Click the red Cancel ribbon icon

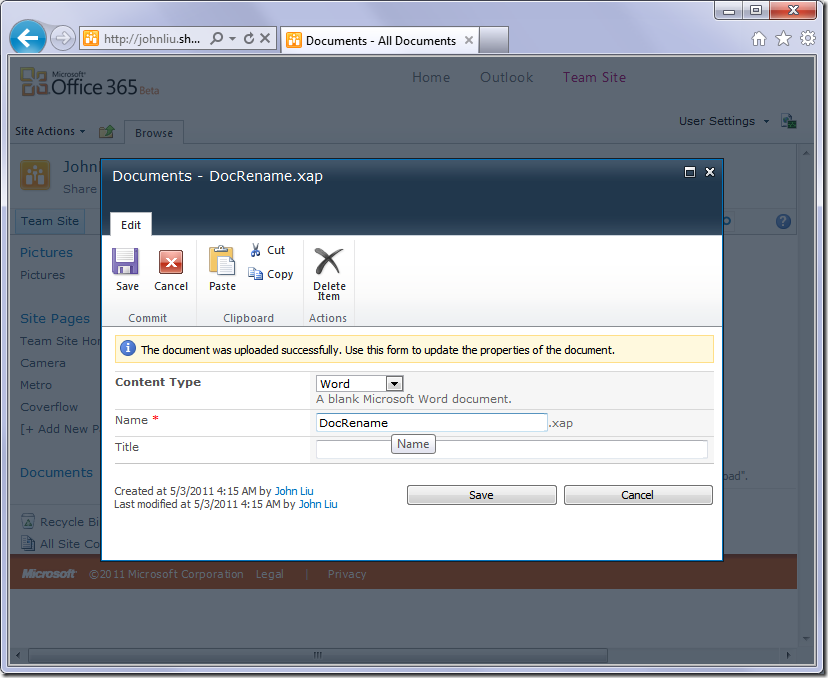point(171,263)
